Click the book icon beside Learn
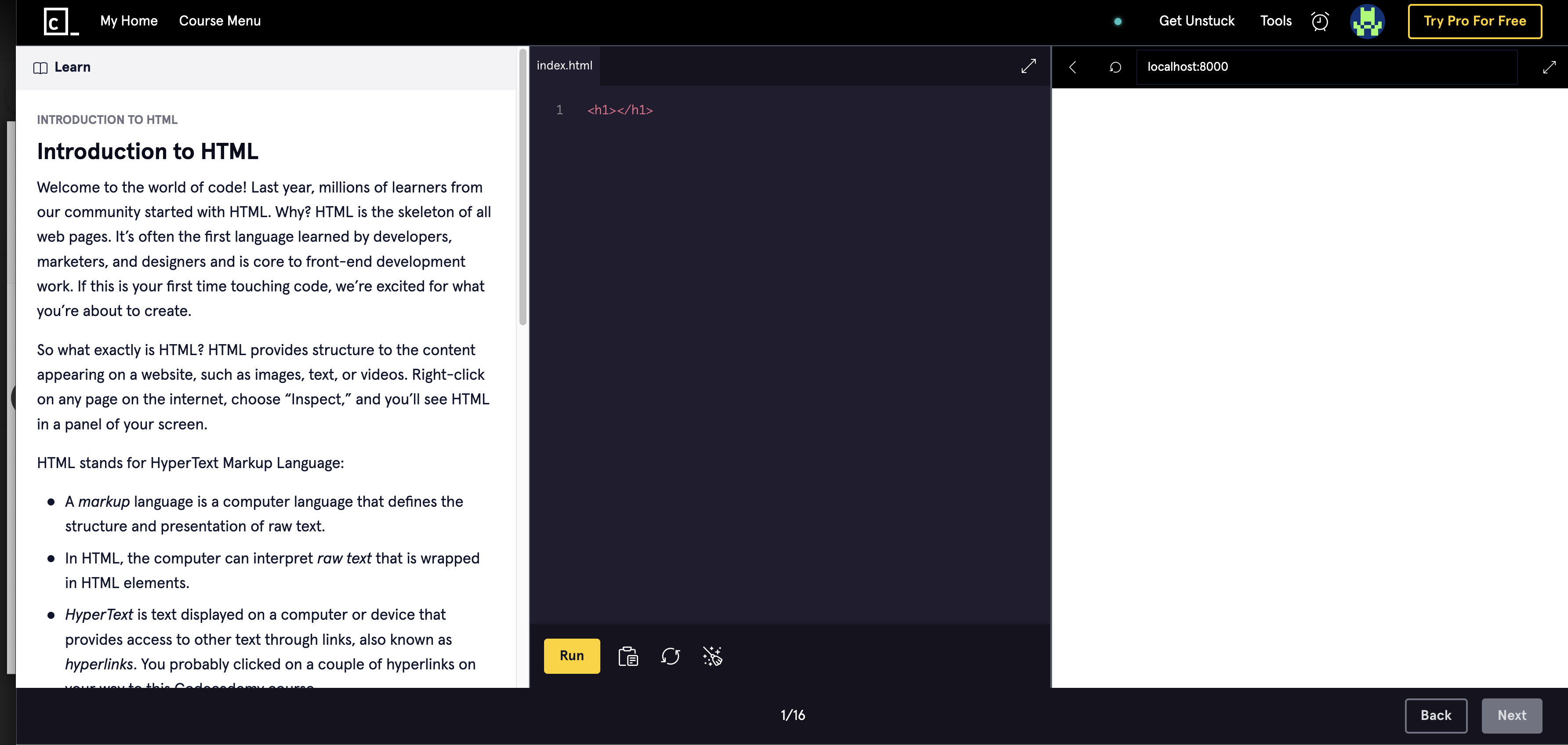 pyautogui.click(x=40, y=68)
